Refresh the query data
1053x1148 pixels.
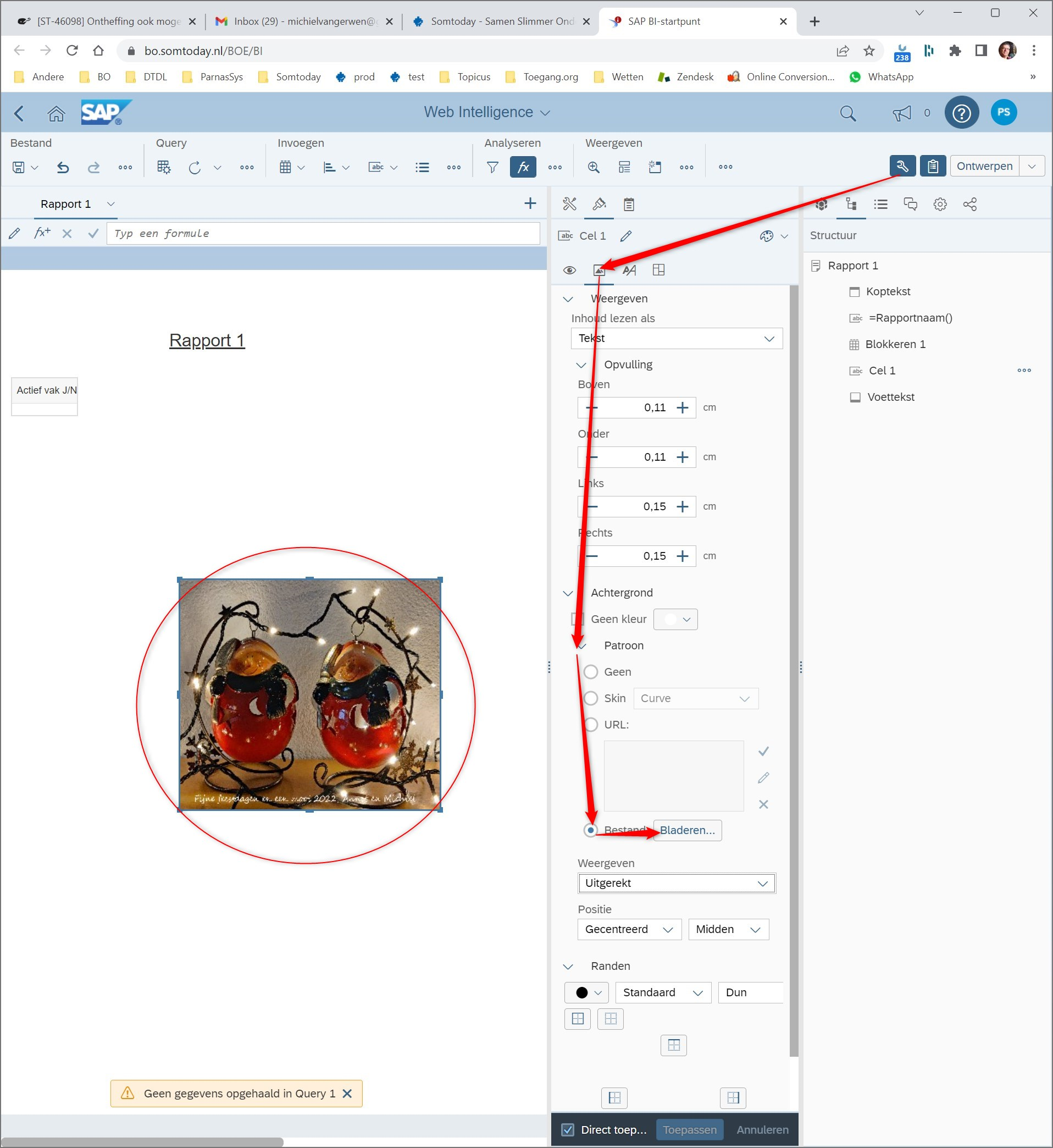195,167
